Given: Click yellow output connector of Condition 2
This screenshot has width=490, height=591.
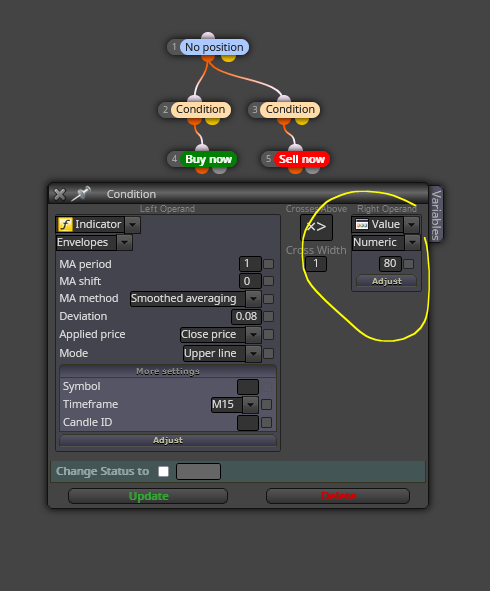Looking at the screenshot, I should tap(213, 121).
